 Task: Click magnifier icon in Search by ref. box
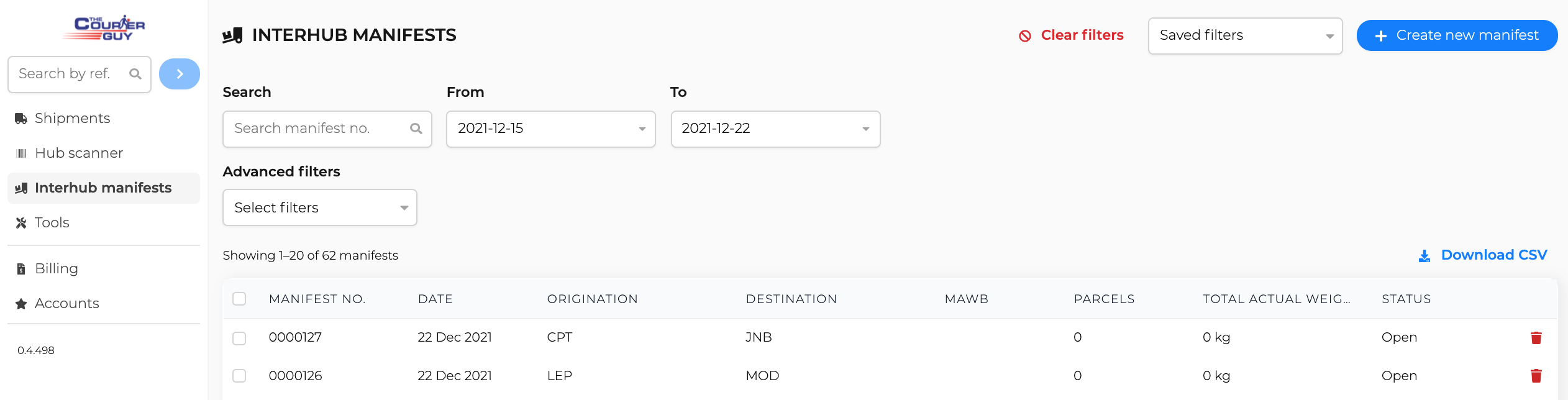pos(135,74)
